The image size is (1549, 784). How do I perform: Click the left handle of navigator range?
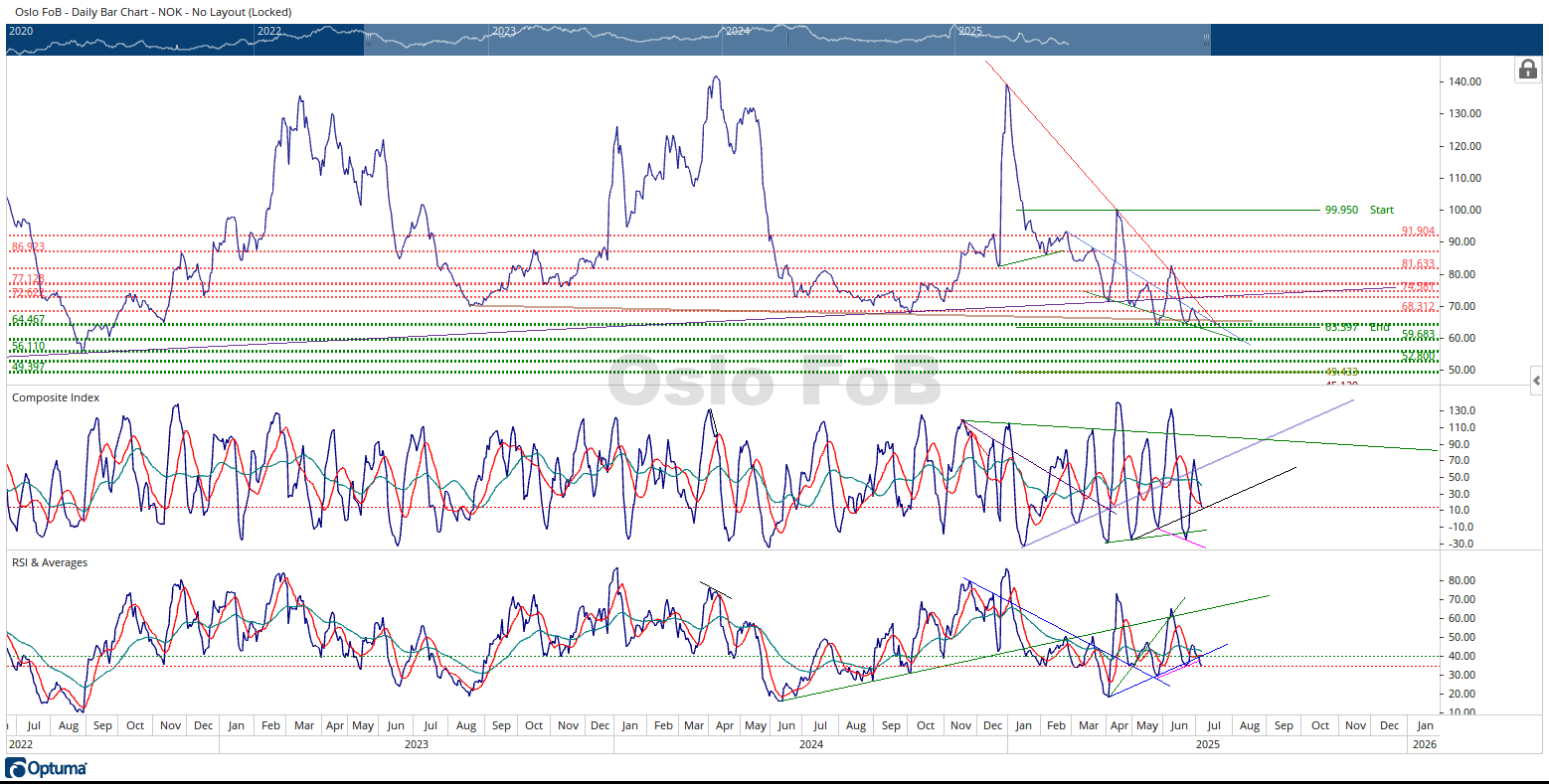[x=367, y=40]
